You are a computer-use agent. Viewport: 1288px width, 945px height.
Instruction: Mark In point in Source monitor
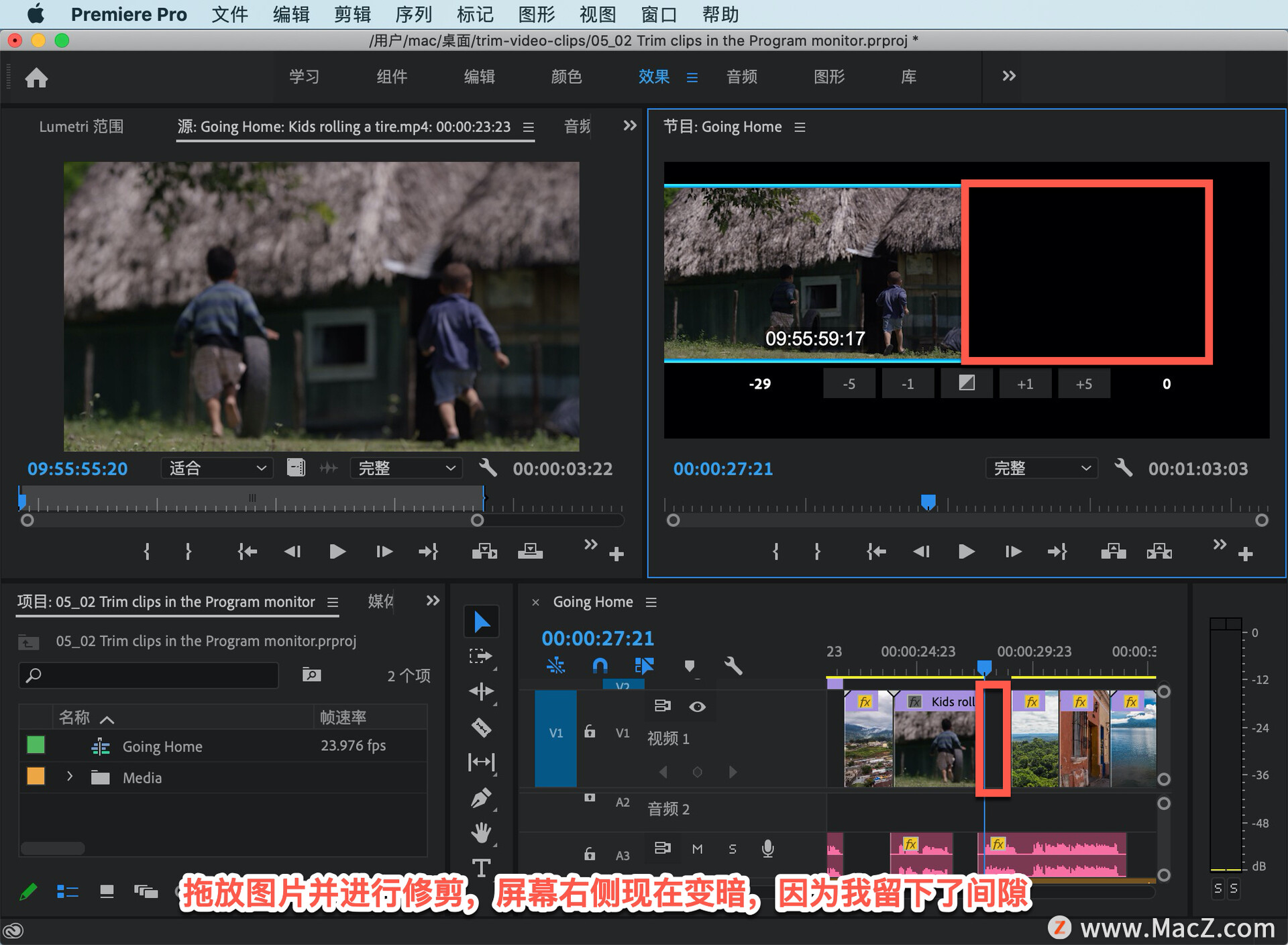click(147, 552)
